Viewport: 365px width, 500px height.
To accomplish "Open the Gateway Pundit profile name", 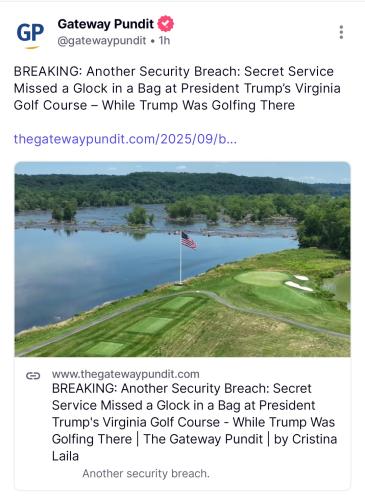I will tap(105, 24).
